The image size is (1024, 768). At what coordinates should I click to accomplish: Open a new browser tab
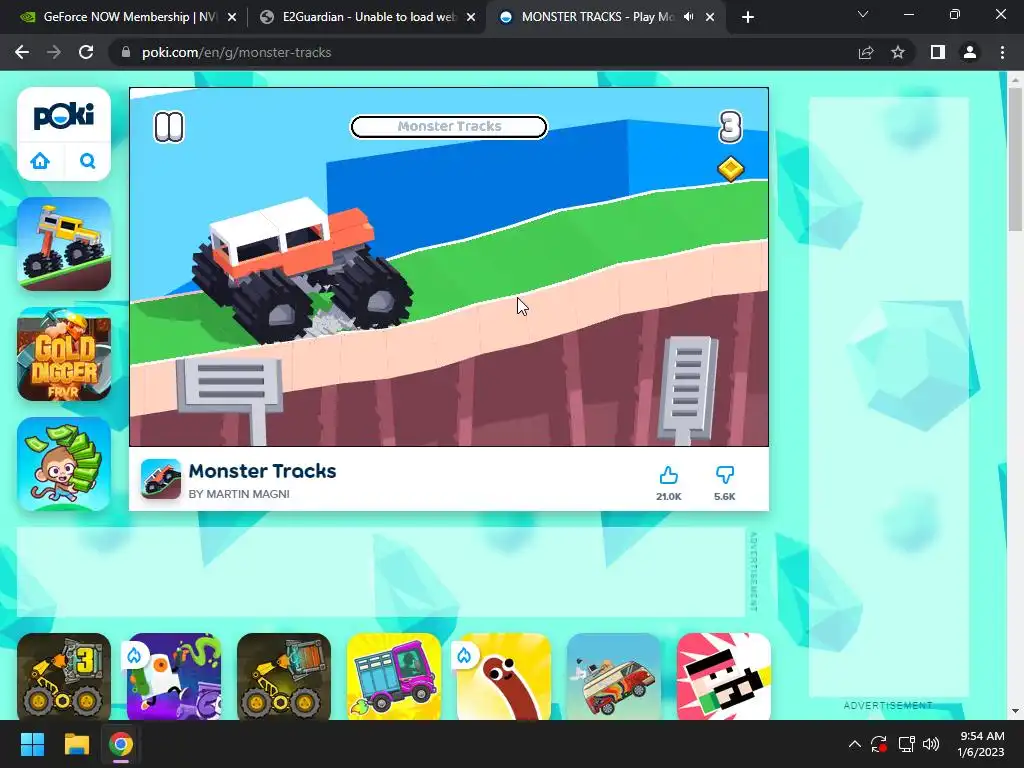click(x=748, y=18)
